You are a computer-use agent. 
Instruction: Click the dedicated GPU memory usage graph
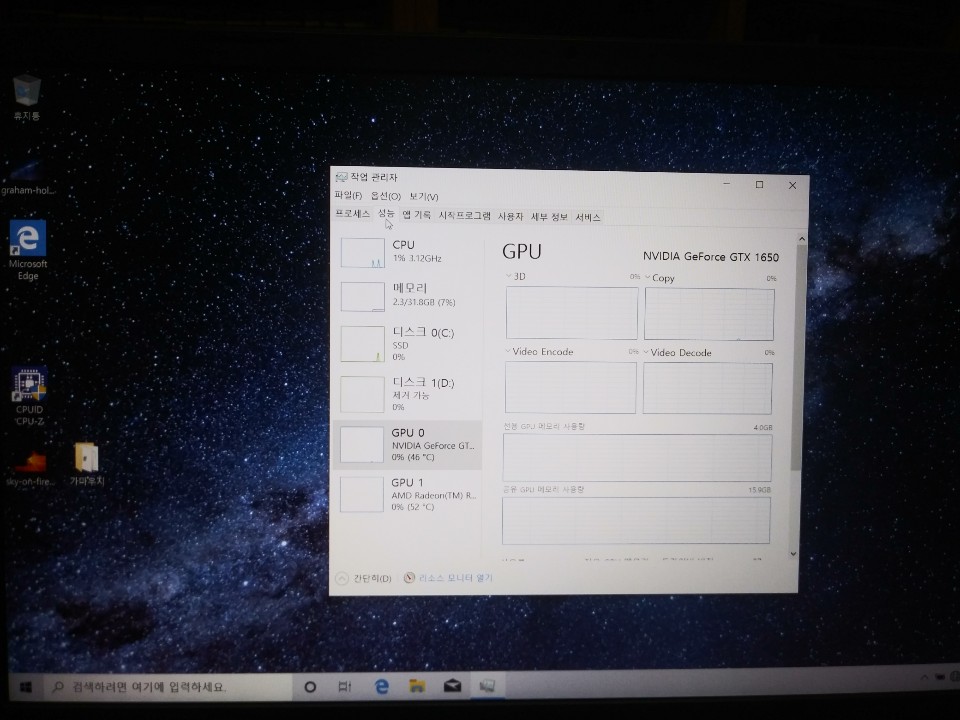pyautogui.click(x=637, y=457)
